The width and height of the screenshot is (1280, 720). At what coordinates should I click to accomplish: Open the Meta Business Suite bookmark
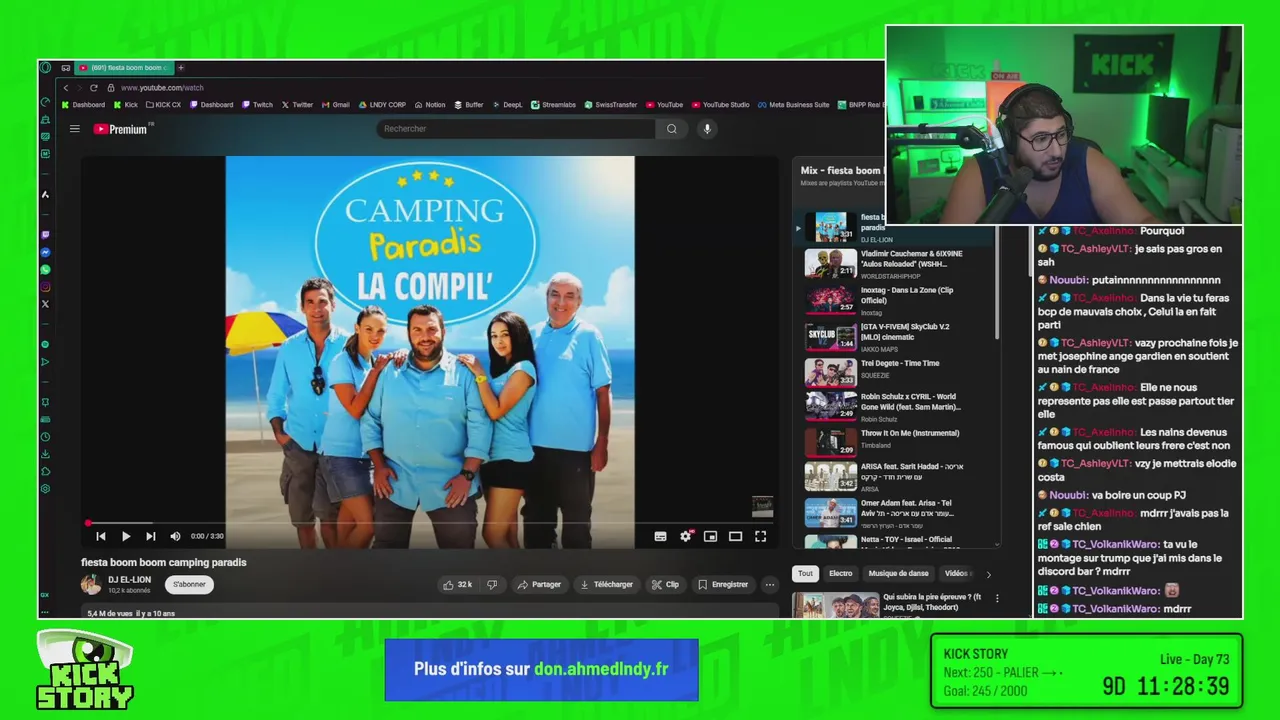coord(794,105)
